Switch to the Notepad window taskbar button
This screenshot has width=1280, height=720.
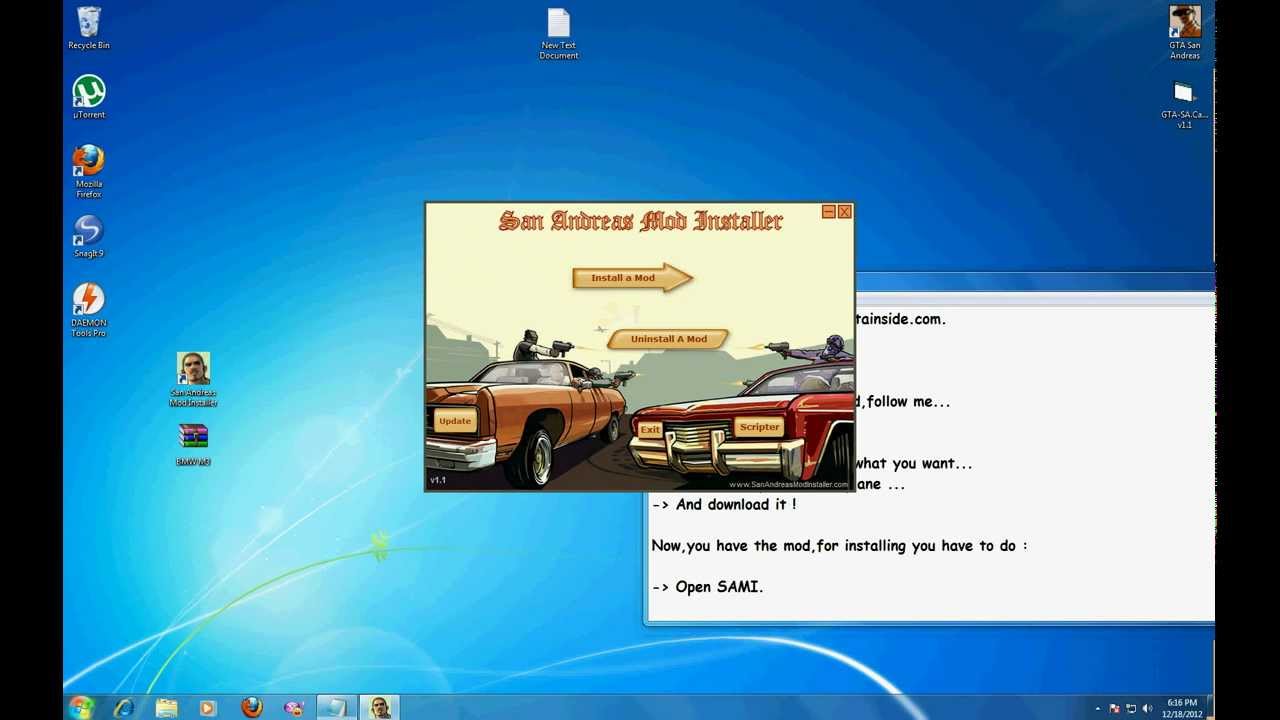[x=336, y=708]
